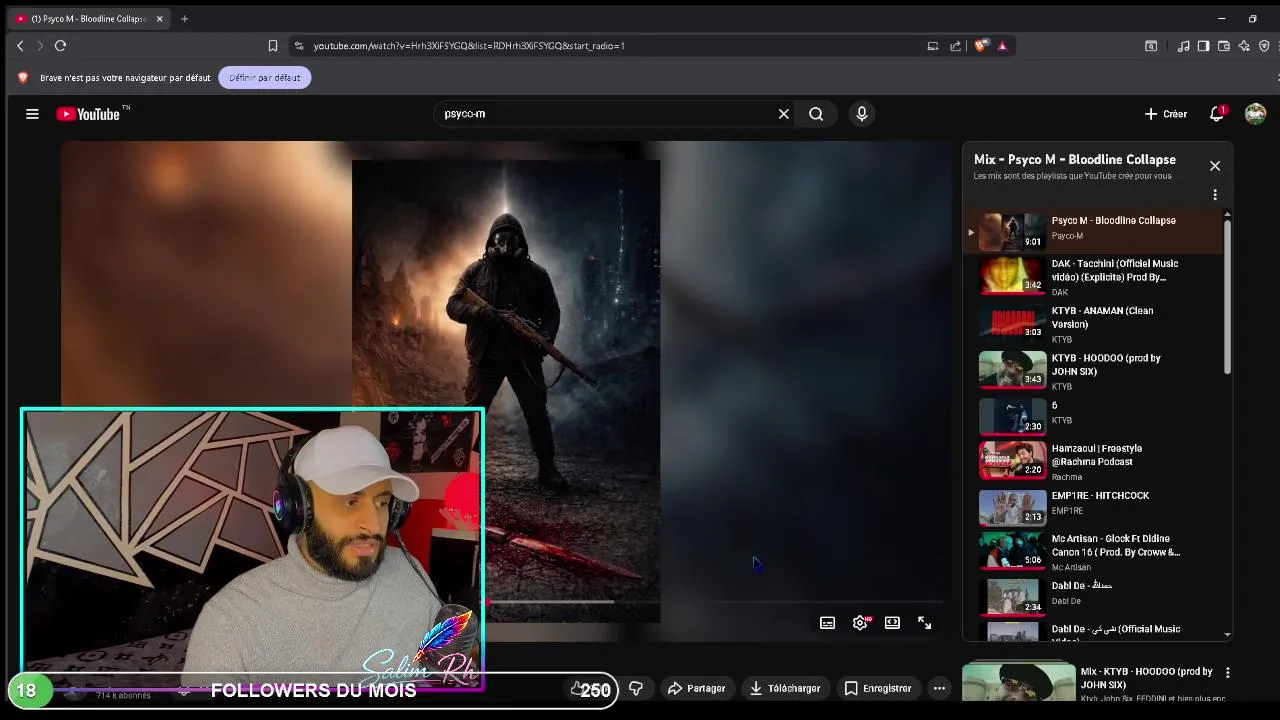Reload the YouTube page

coord(60,46)
